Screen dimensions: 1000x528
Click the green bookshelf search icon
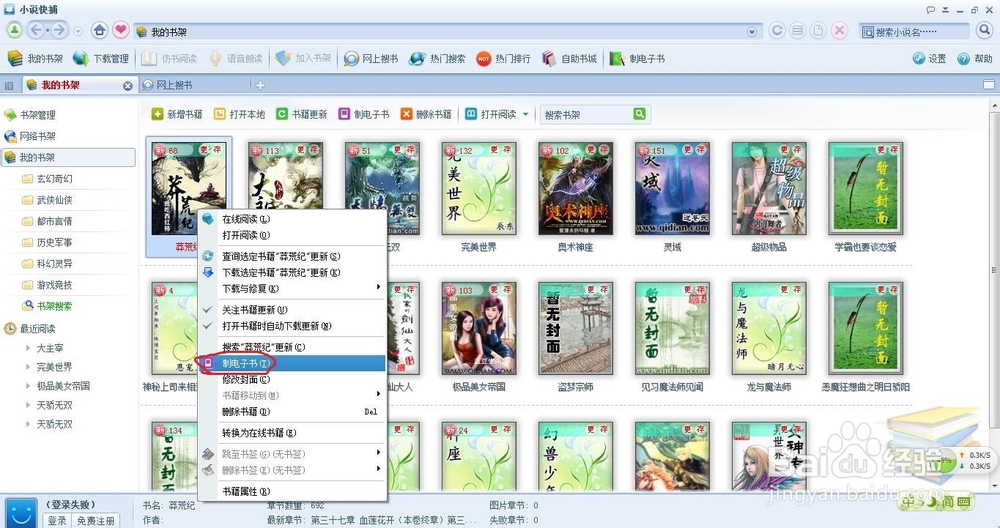pyautogui.click(x=640, y=114)
